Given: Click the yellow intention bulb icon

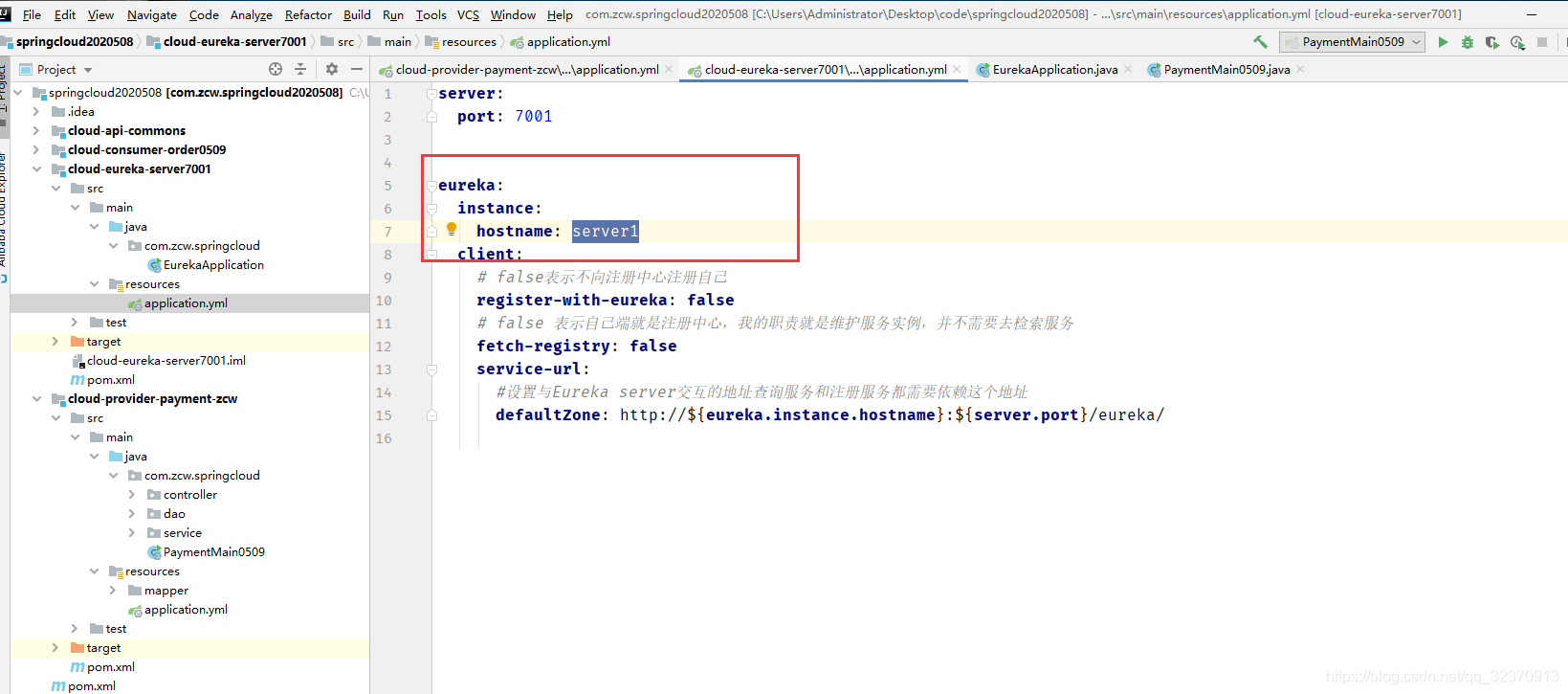Looking at the screenshot, I should coord(452,229).
